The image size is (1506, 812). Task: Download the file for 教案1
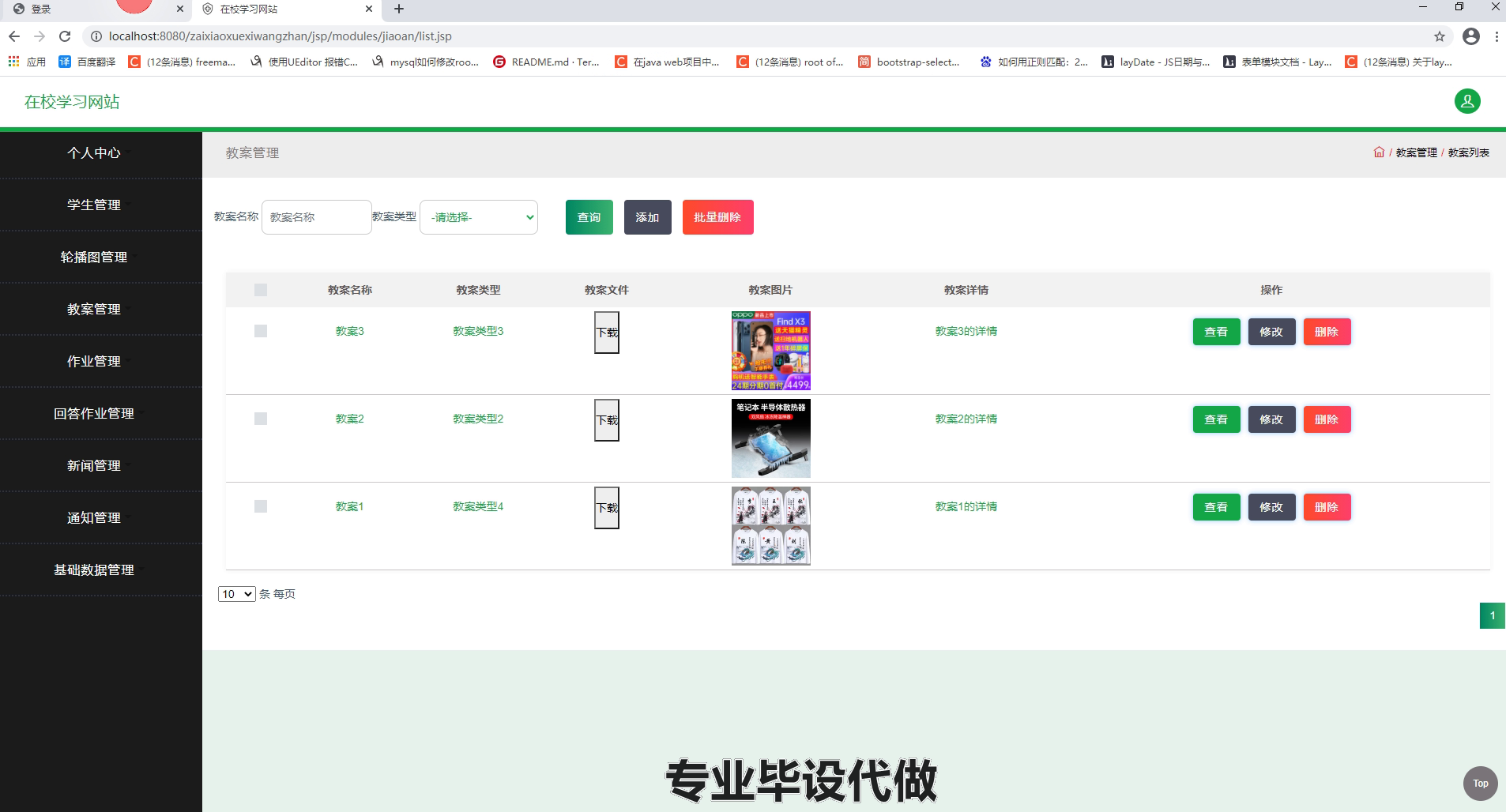coord(607,508)
